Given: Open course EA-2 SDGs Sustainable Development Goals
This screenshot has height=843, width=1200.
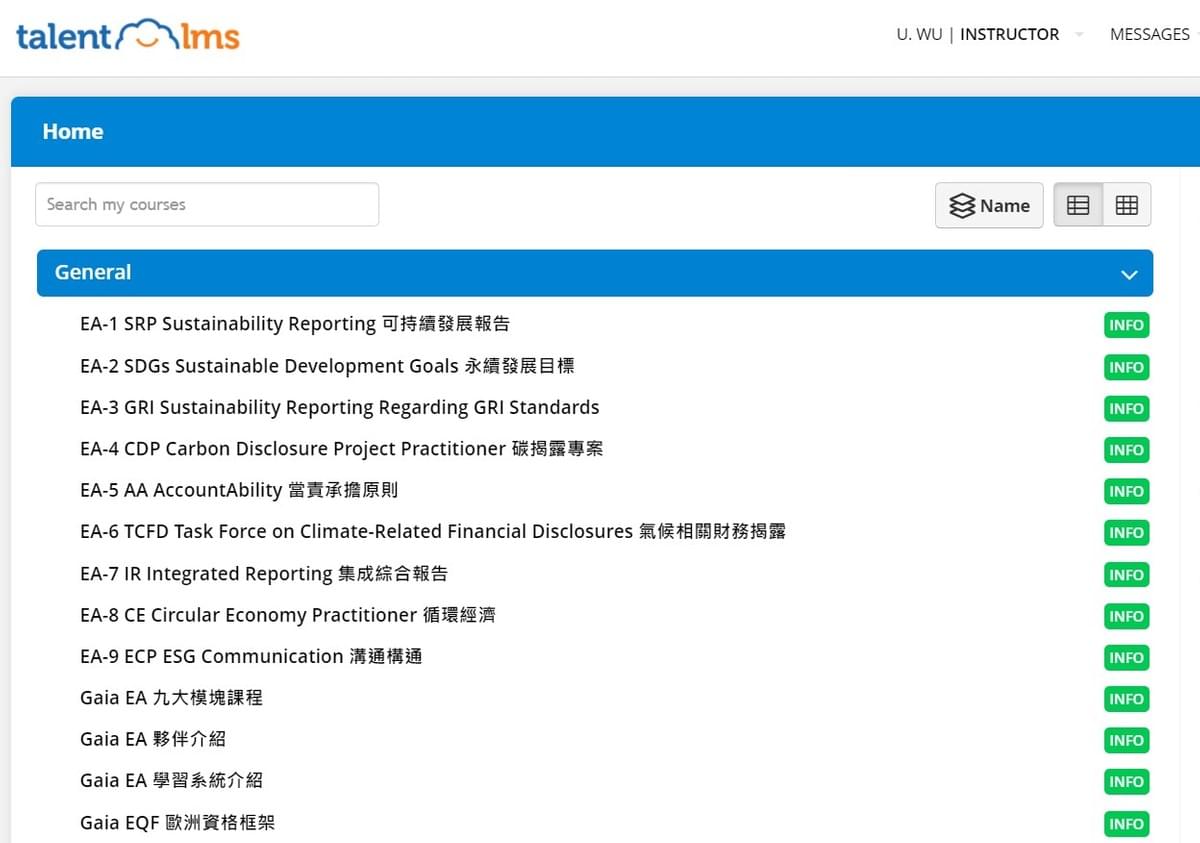Looking at the screenshot, I should coord(327,366).
